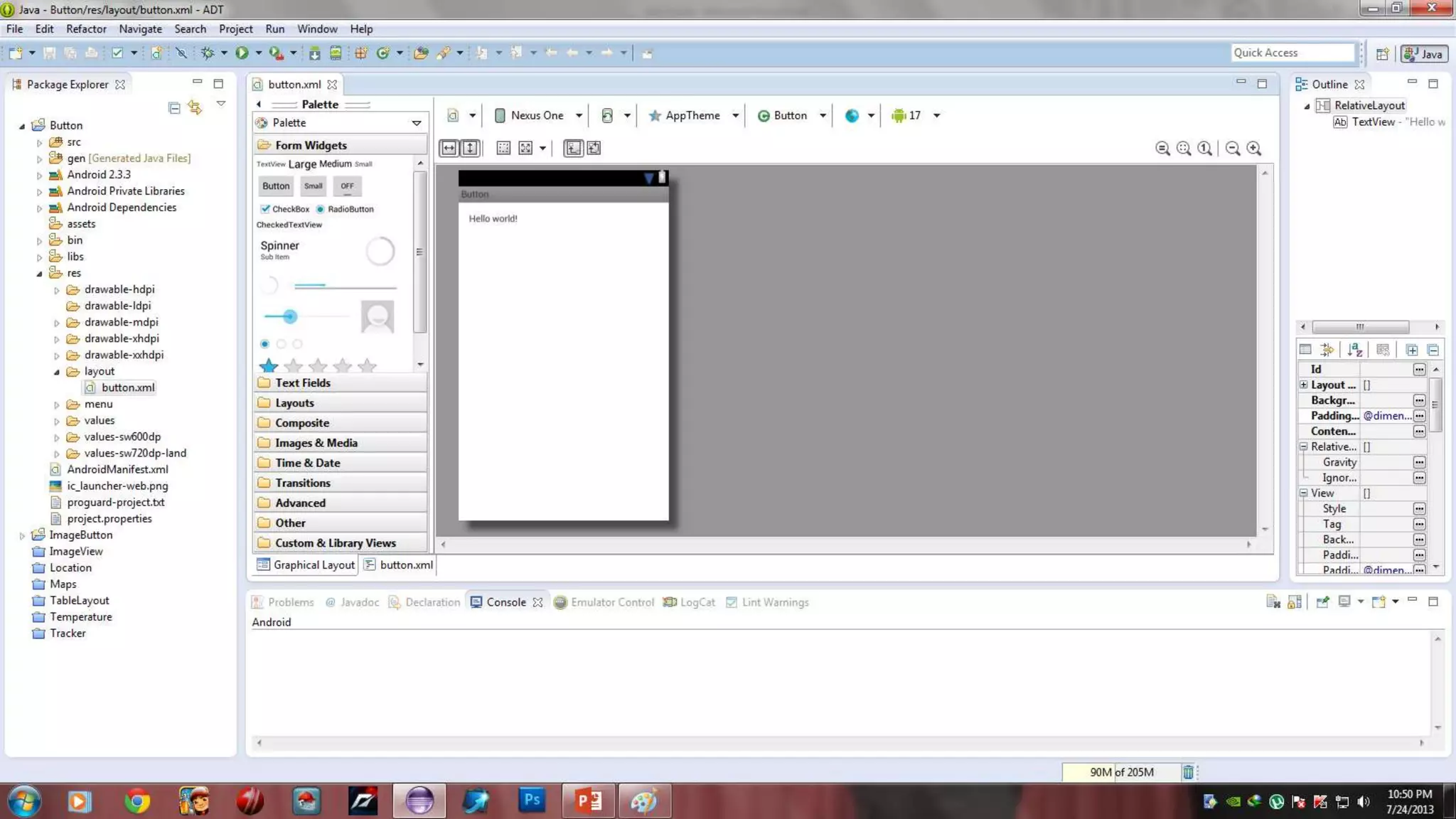
Task: Click the Toggle Fill Width icon
Action: point(449,148)
